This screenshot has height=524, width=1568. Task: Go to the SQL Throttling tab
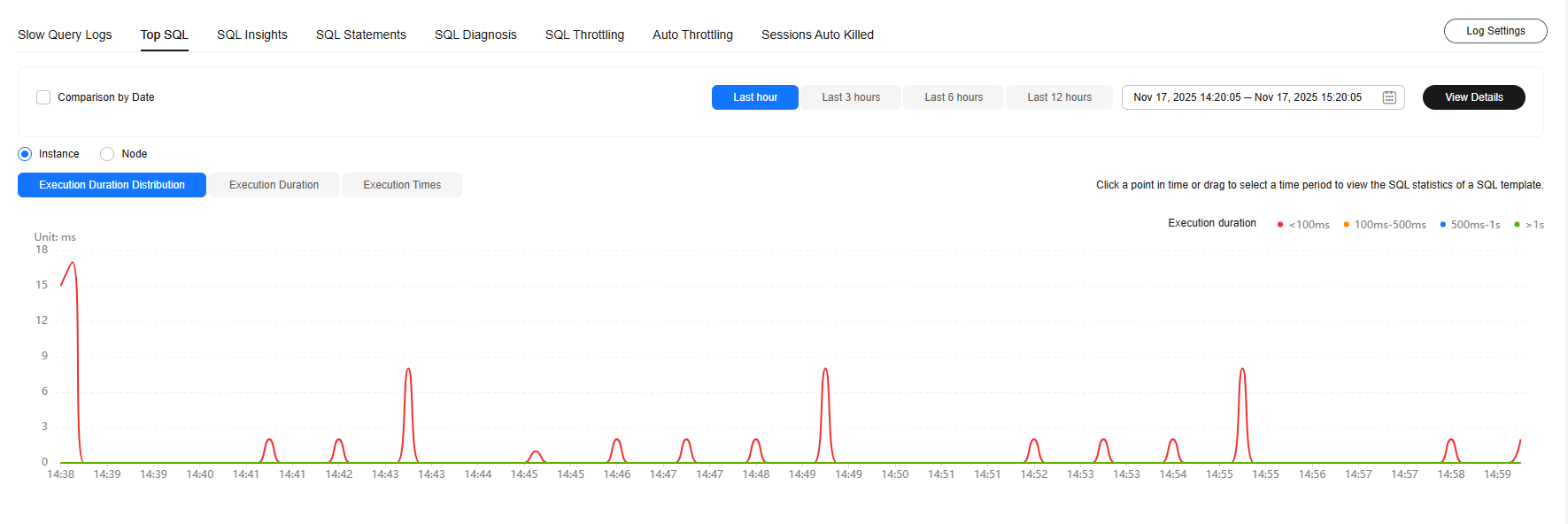[584, 35]
